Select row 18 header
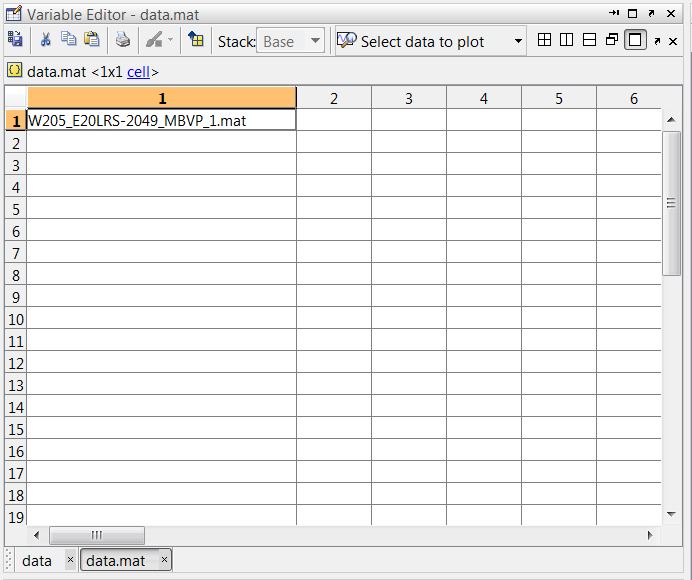The height and width of the screenshot is (580, 692). coord(16,495)
